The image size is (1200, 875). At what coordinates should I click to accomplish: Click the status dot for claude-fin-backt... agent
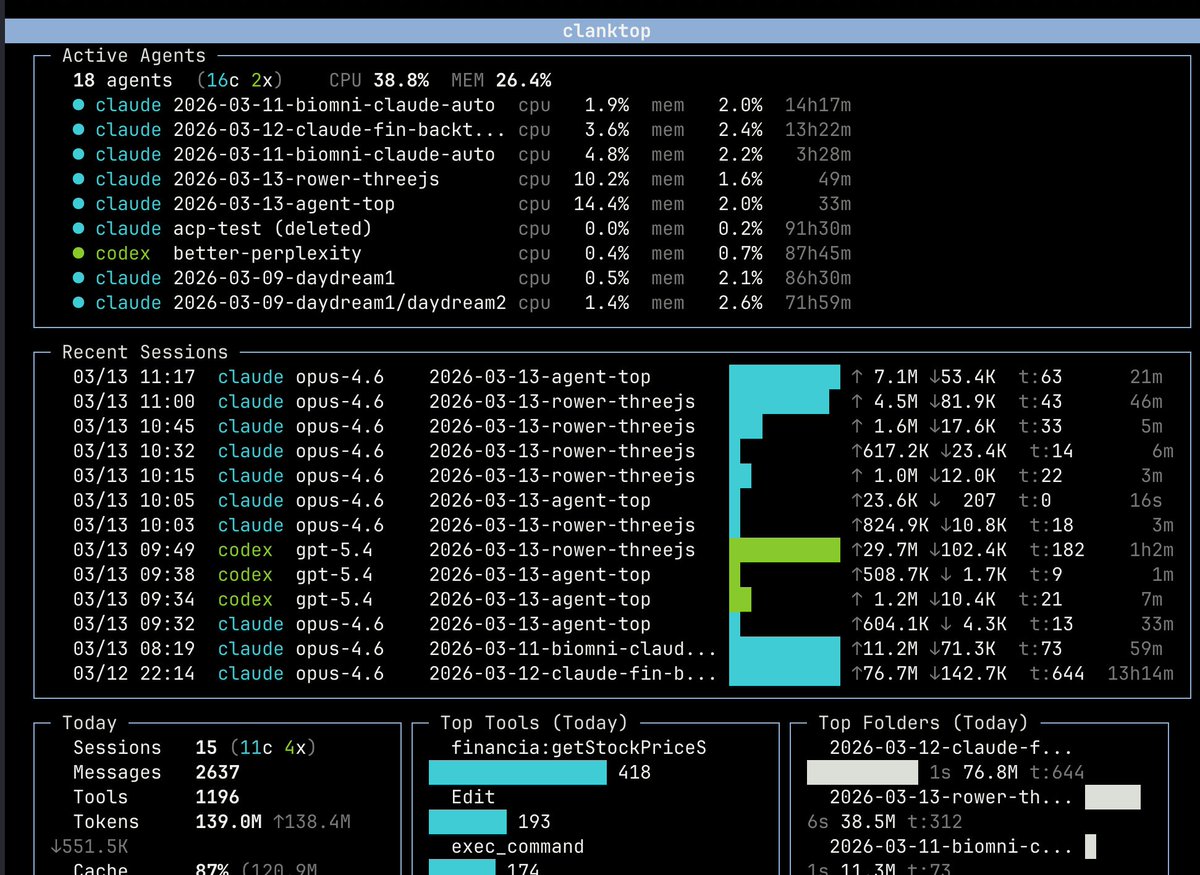[79, 130]
